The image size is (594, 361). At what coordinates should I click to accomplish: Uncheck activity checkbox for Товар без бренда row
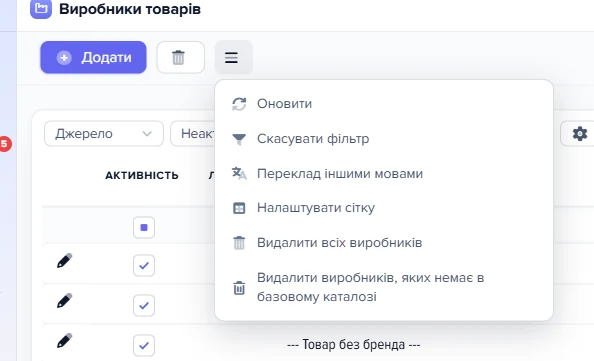(x=144, y=345)
